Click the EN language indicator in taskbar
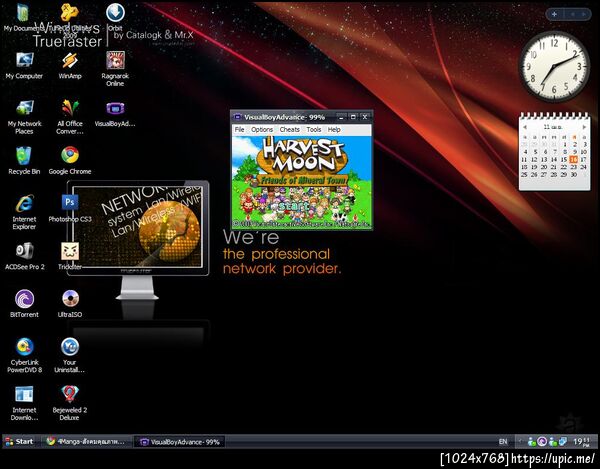 click(x=503, y=442)
